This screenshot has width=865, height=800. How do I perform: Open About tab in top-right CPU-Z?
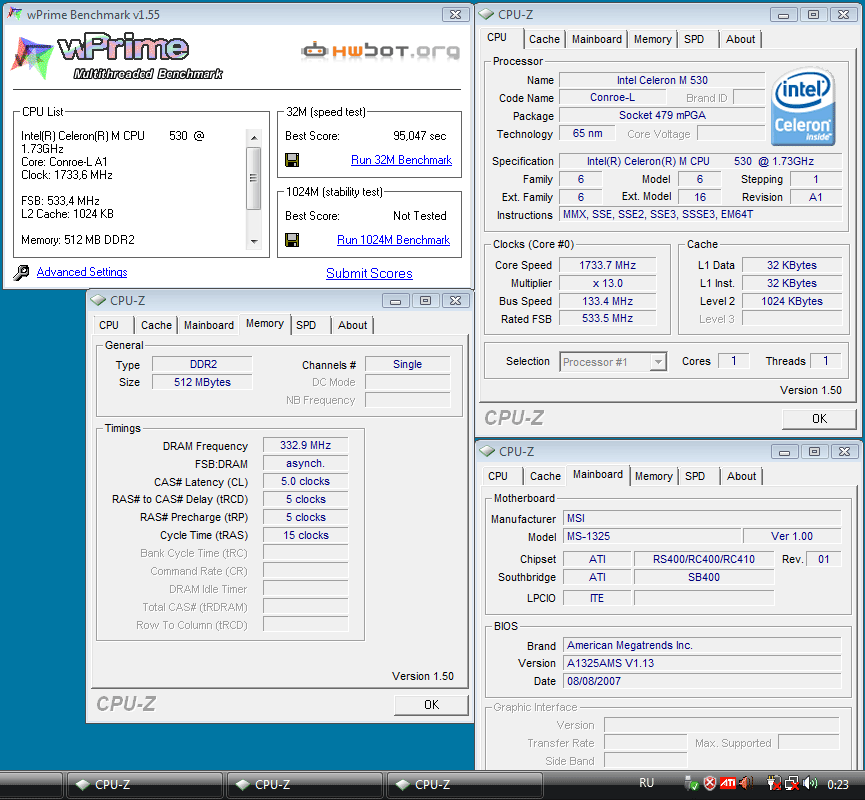pyautogui.click(x=740, y=39)
